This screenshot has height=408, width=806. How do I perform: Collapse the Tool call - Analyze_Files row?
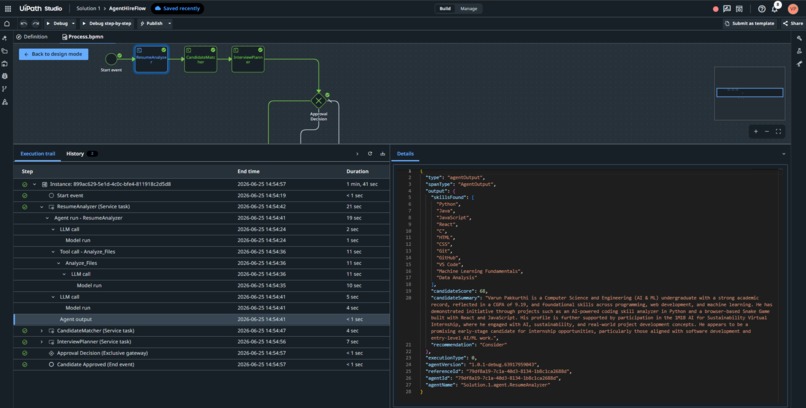(x=53, y=252)
